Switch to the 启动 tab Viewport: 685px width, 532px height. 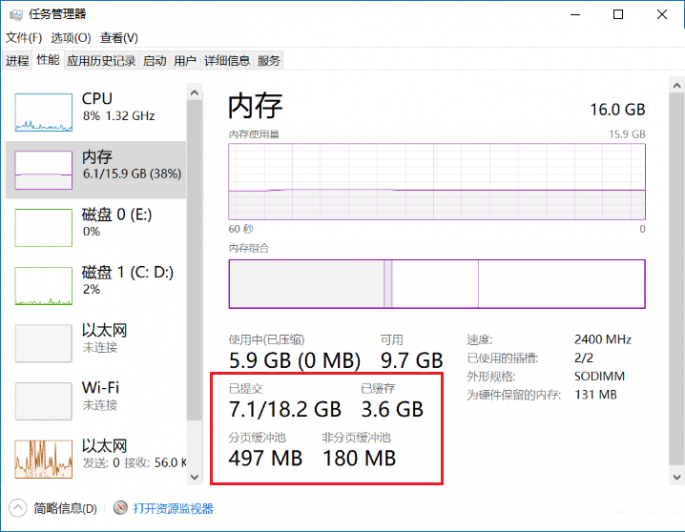(154, 61)
